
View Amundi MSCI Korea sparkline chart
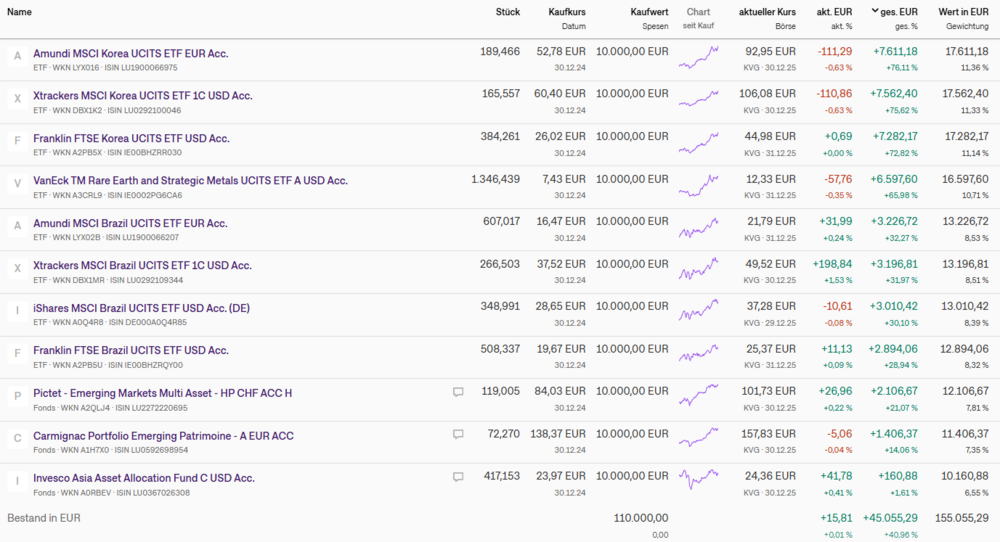pyautogui.click(x=698, y=58)
